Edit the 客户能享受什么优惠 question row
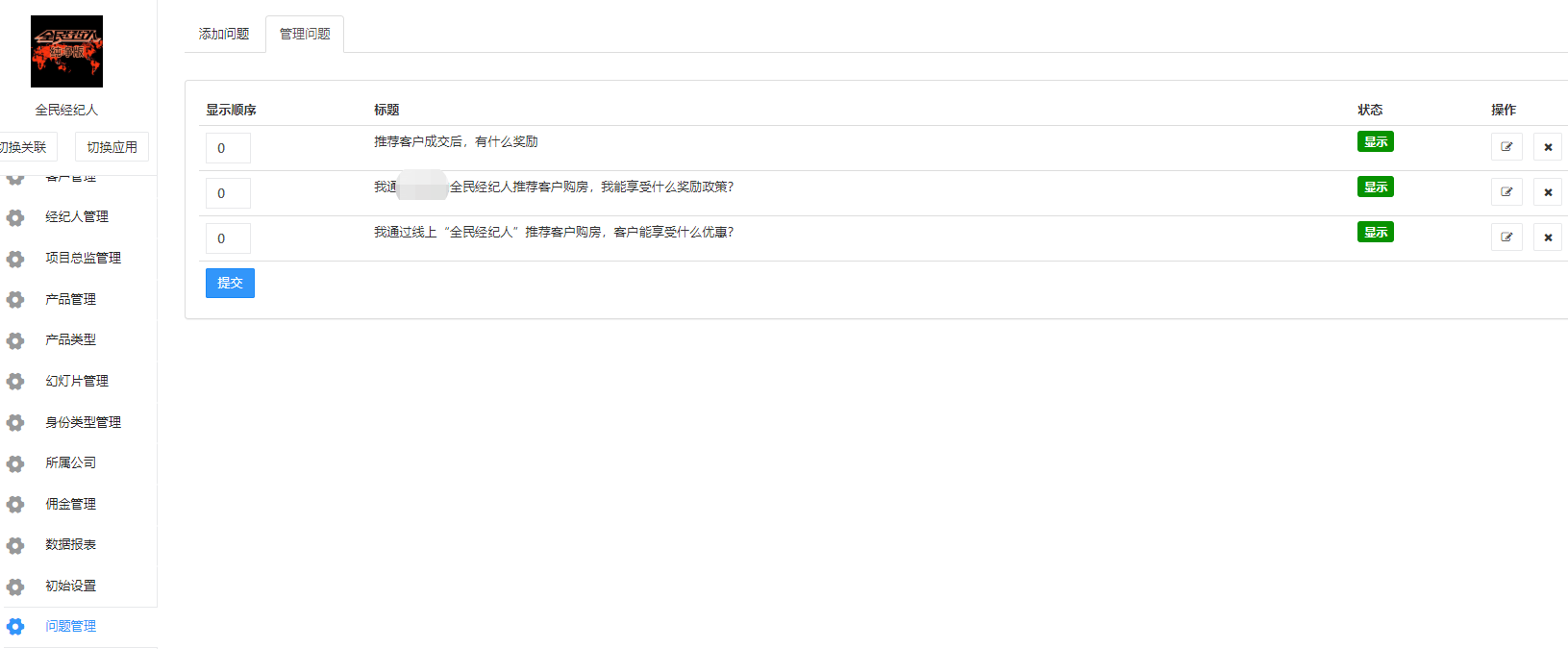 click(1506, 237)
